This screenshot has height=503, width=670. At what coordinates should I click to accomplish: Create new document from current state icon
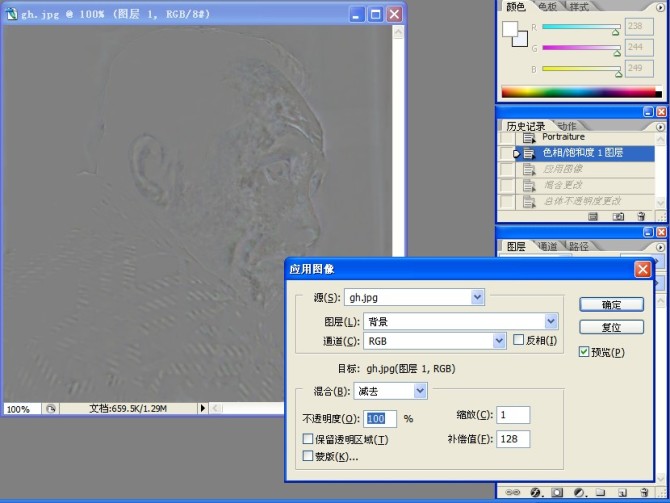(x=593, y=216)
